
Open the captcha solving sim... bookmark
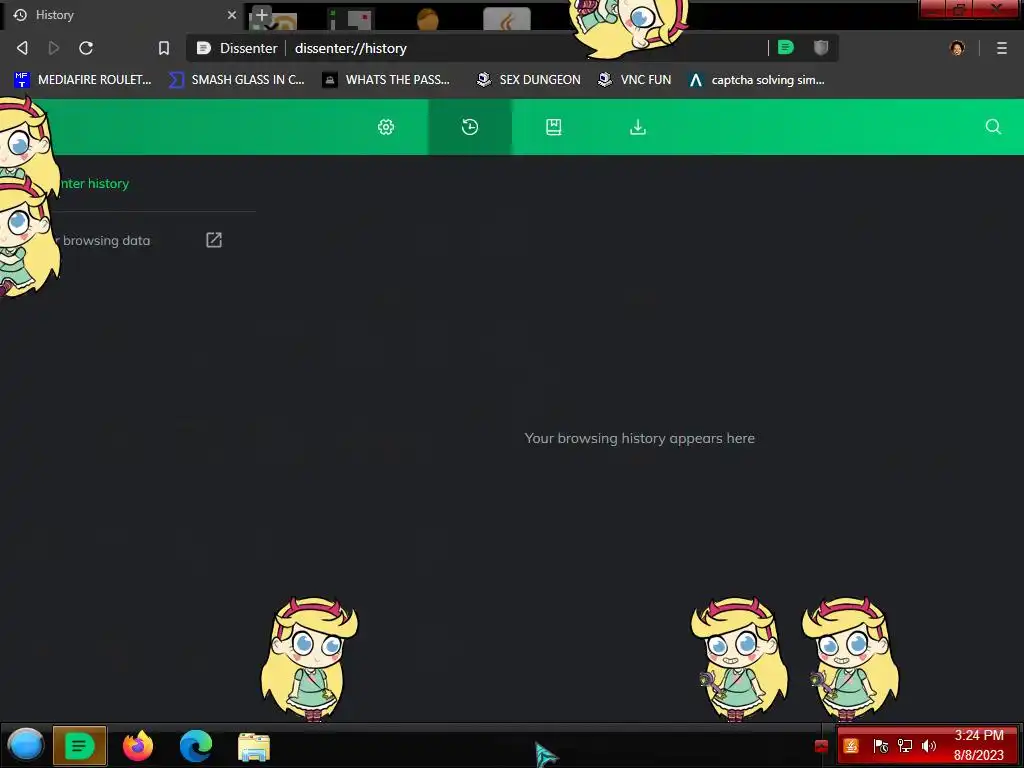click(x=756, y=80)
